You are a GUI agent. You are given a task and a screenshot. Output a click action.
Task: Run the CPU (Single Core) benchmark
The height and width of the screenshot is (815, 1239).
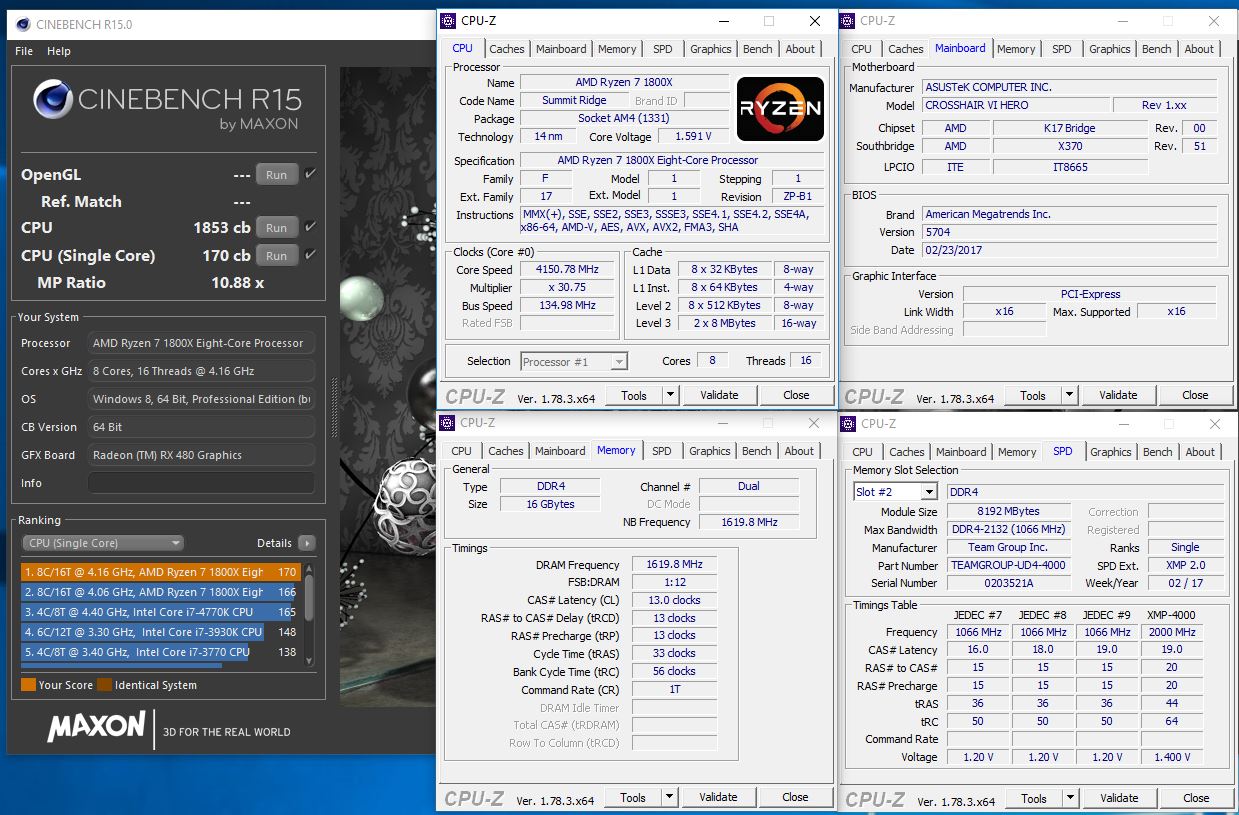(x=277, y=255)
